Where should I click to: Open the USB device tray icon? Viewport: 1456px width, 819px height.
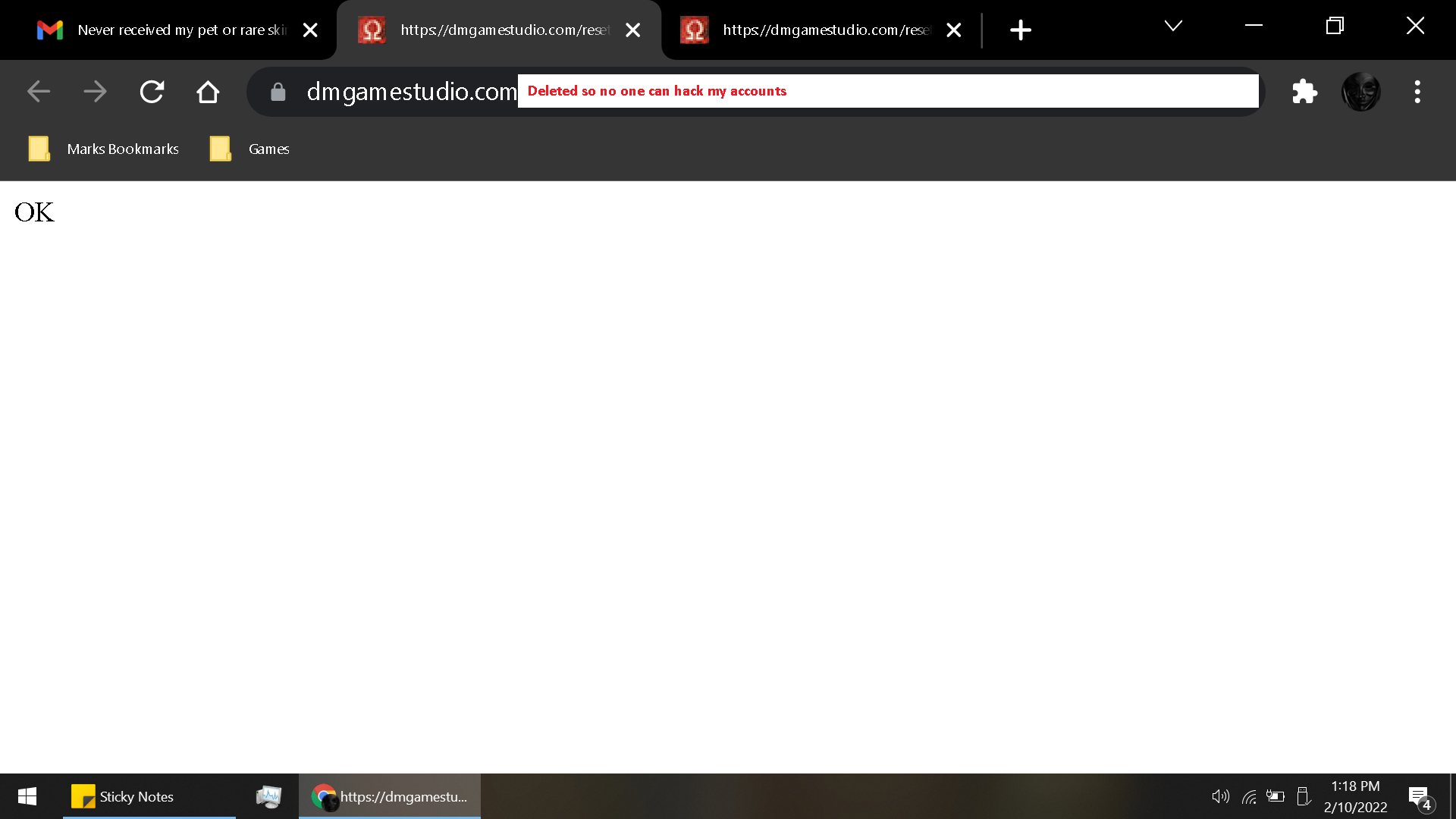[1304, 796]
